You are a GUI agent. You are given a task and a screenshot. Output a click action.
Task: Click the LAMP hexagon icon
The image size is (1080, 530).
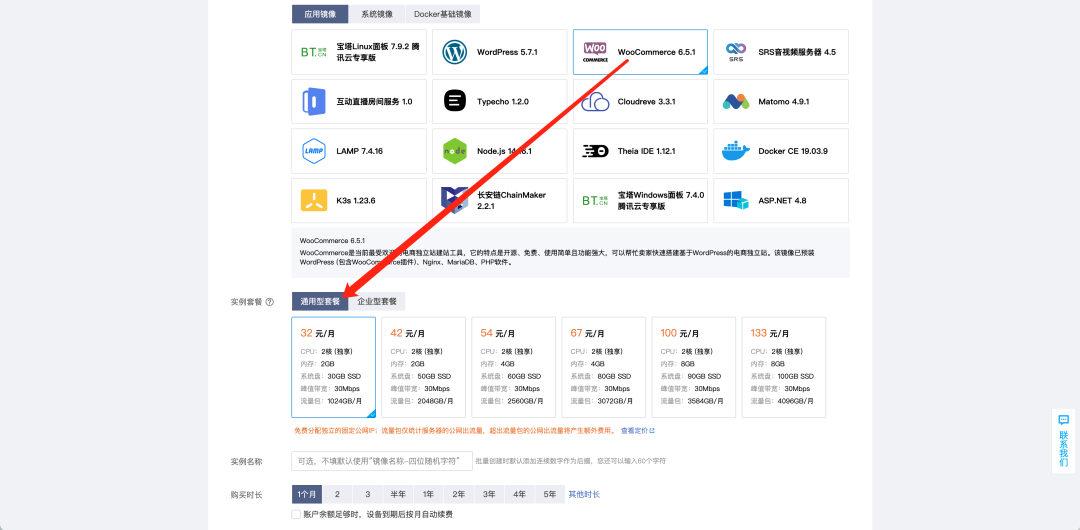313,151
